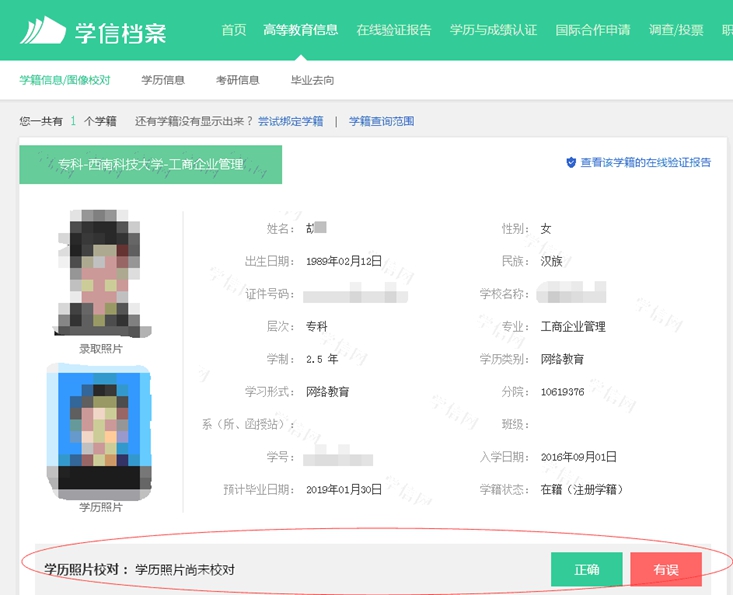
Task: Switch to the 考研信息 tab
Action: click(x=237, y=80)
